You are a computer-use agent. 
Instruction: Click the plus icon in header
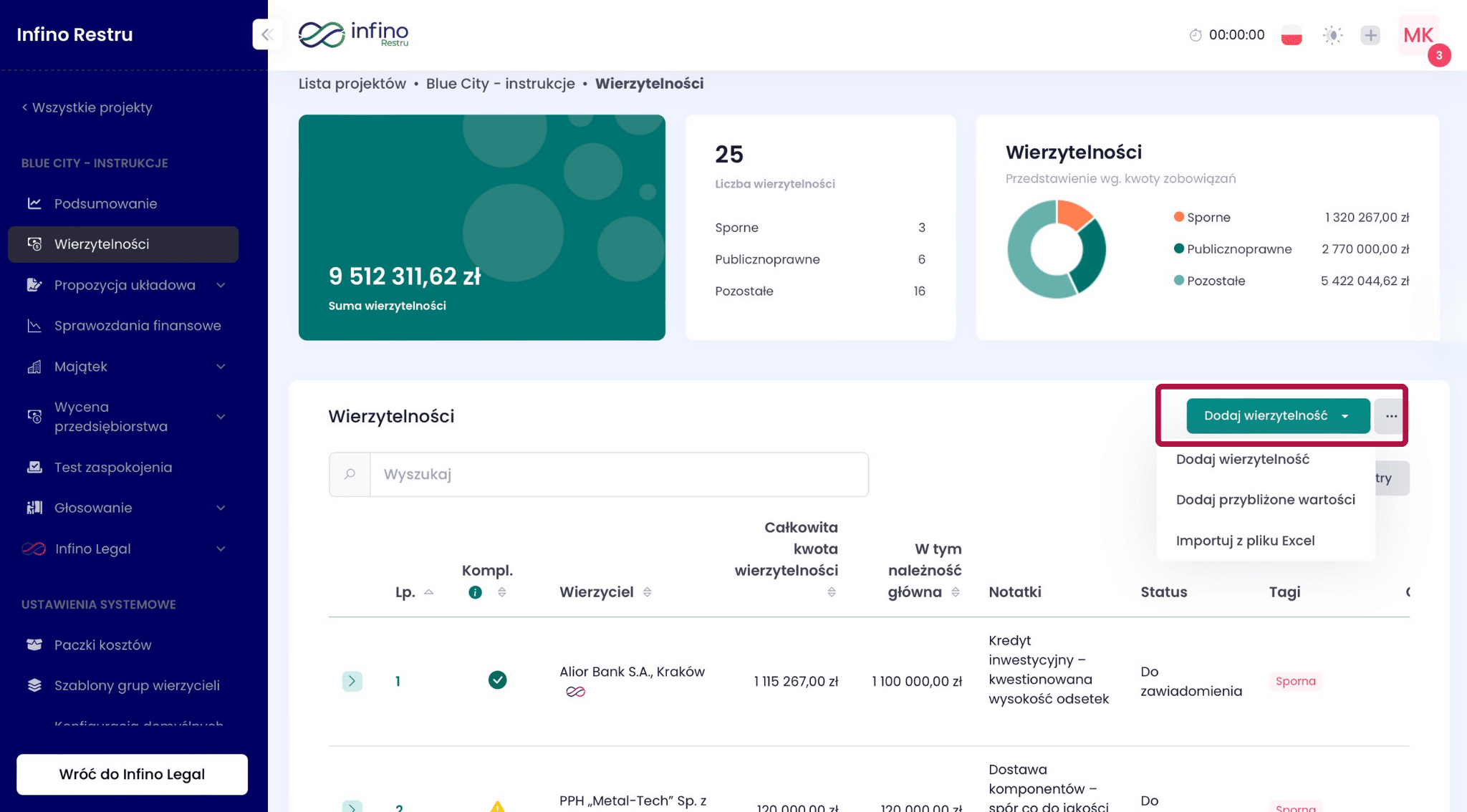(1370, 35)
